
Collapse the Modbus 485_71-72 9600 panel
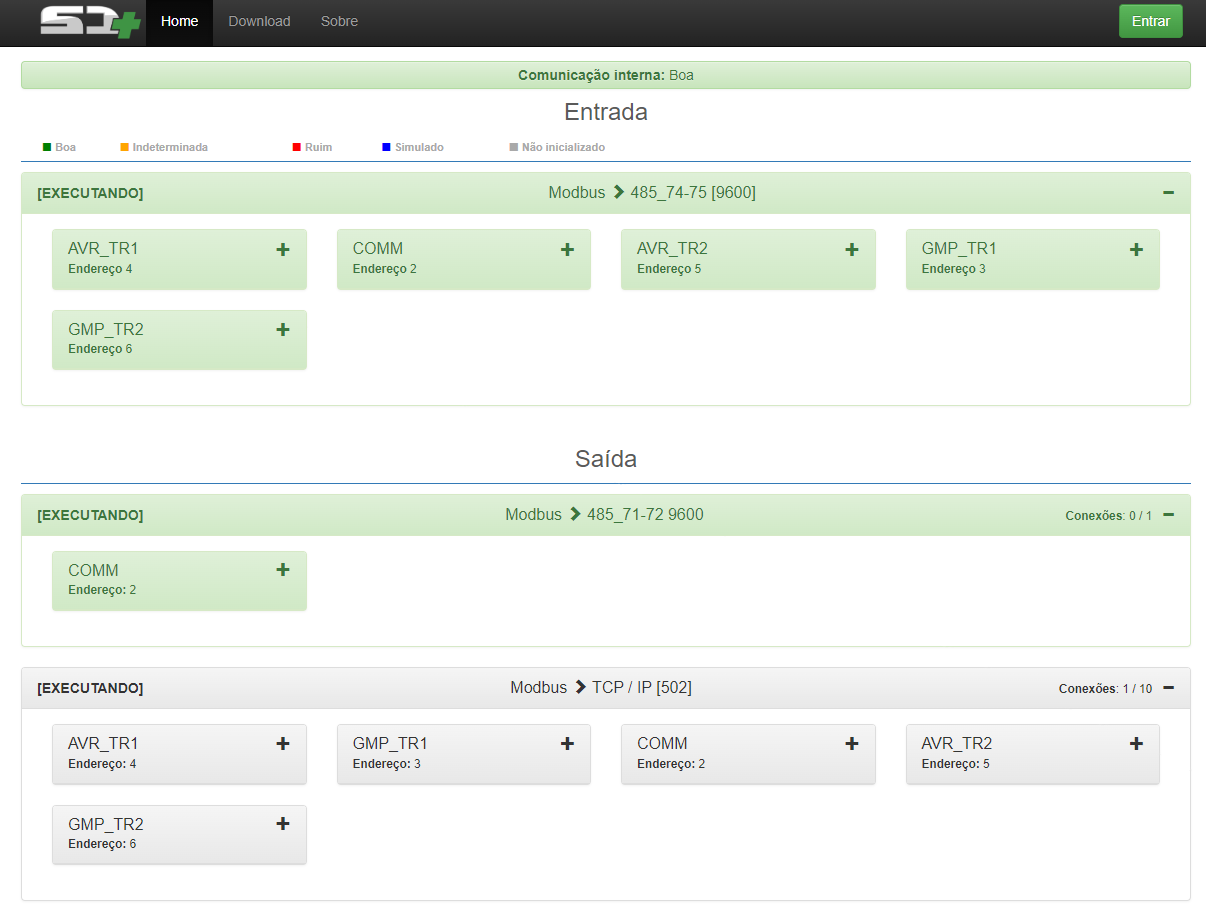pos(1168,515)
